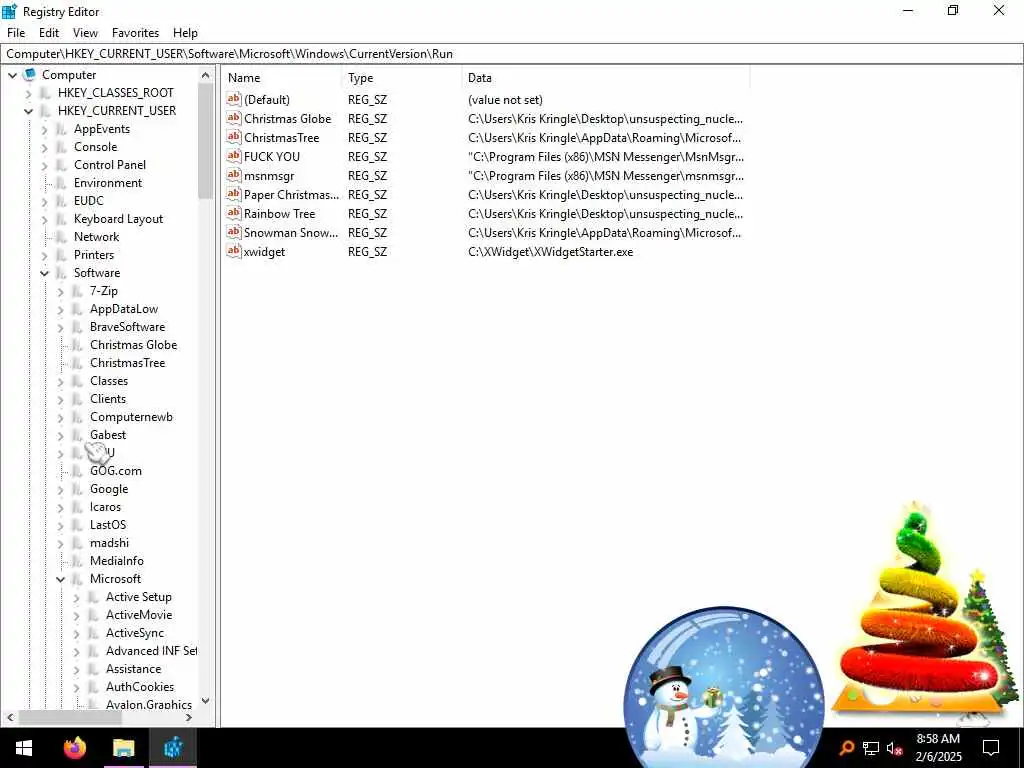Click Registry Editor taskbar icon
This screenshot has height=768, width=1024.
[173, 748]
